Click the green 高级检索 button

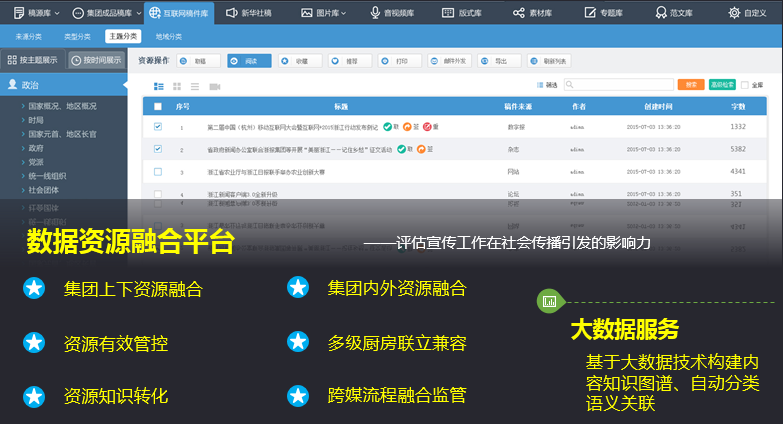[x=722, y=86]
